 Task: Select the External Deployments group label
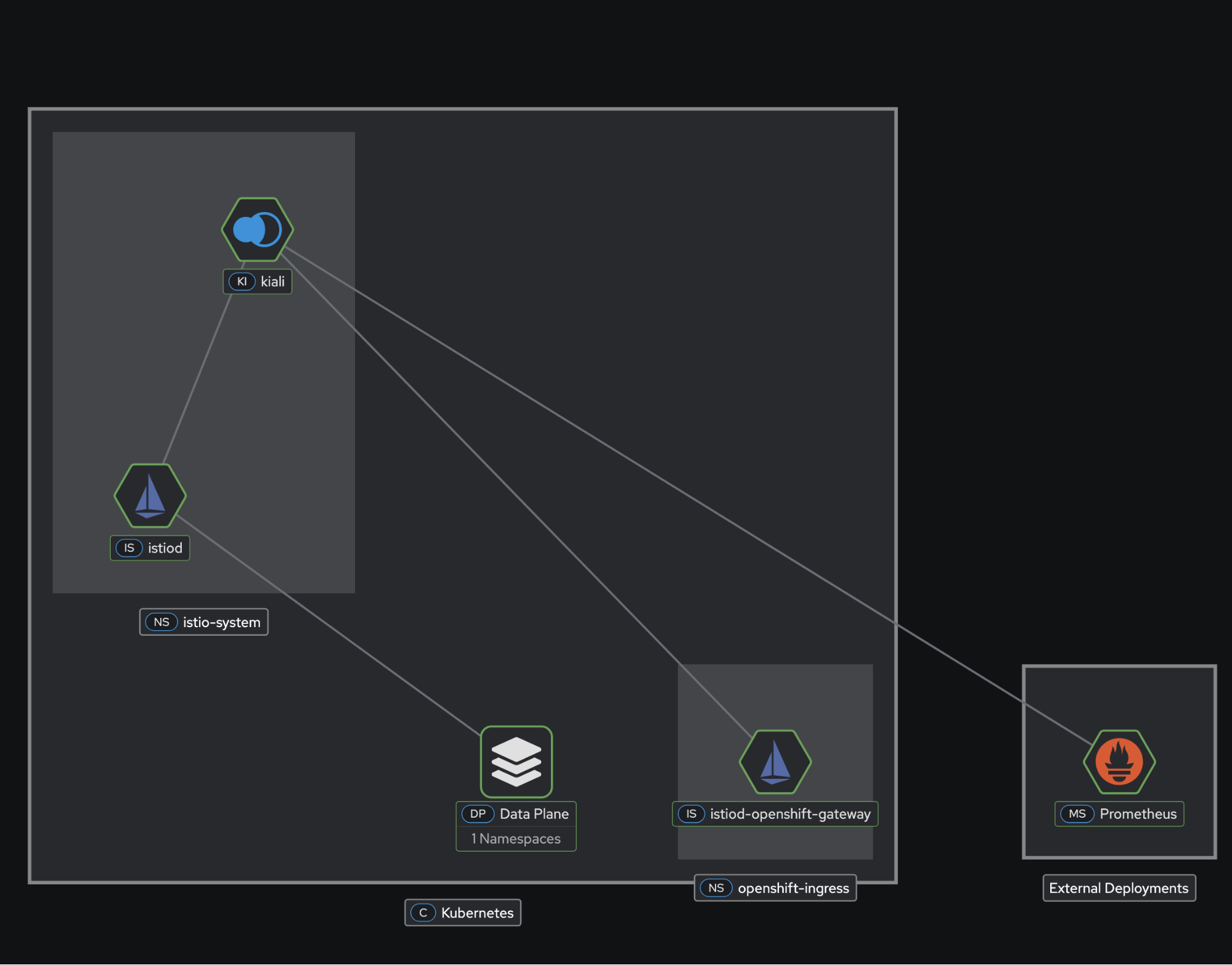pos(1119,889)
